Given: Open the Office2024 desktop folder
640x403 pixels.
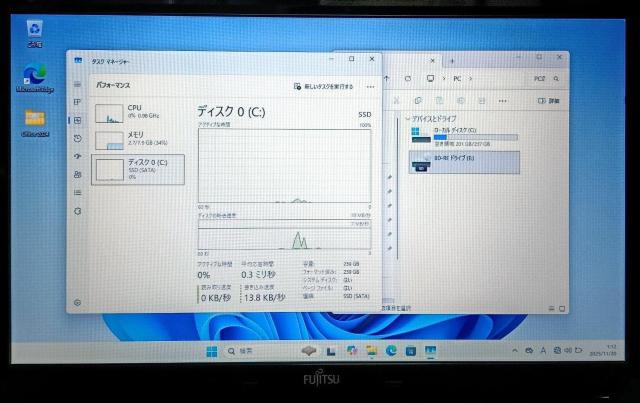Looking at the screenshot, I should coord(35,123).
